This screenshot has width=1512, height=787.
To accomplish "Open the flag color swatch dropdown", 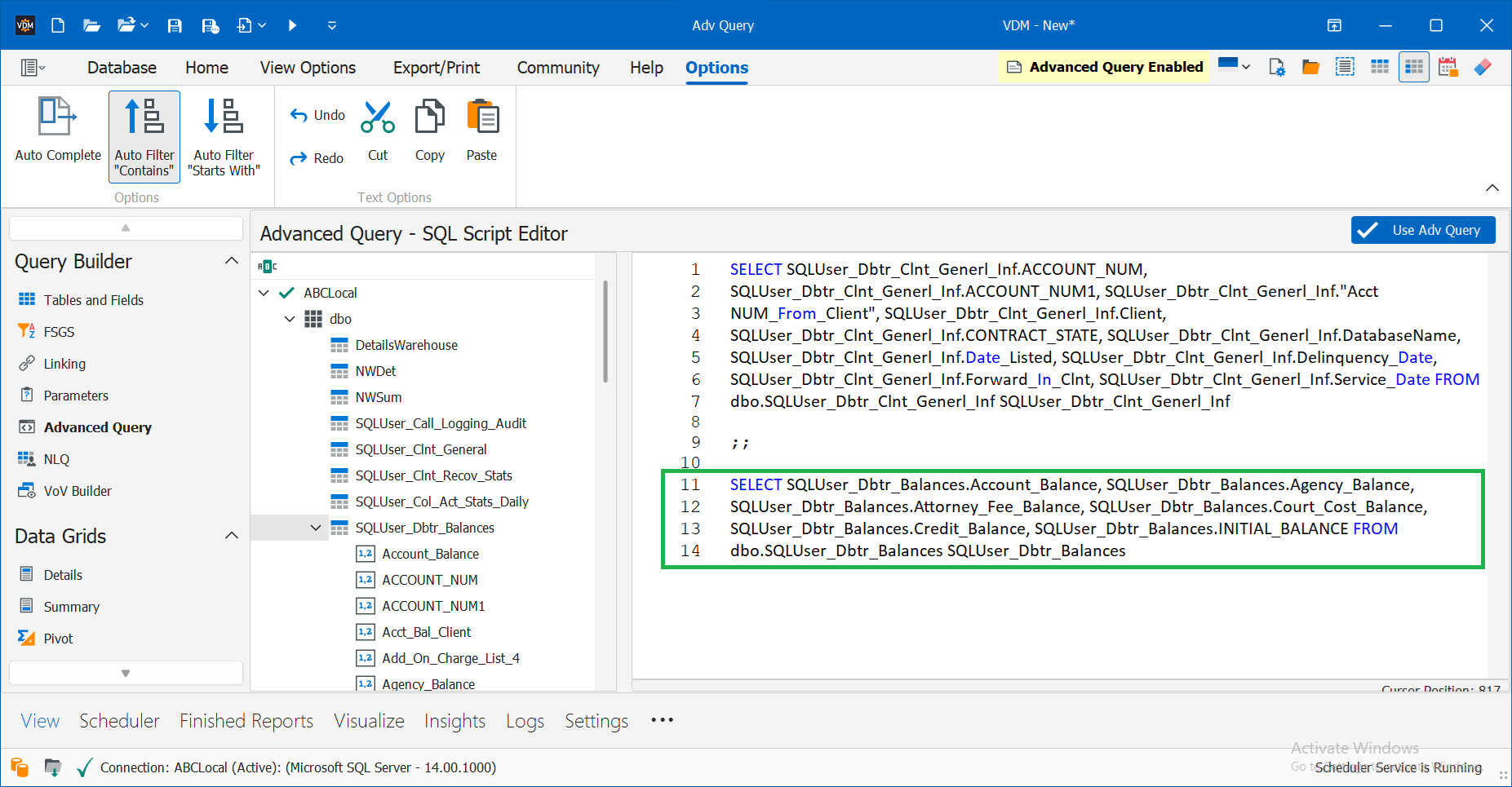I will [x=1244, y=66].
